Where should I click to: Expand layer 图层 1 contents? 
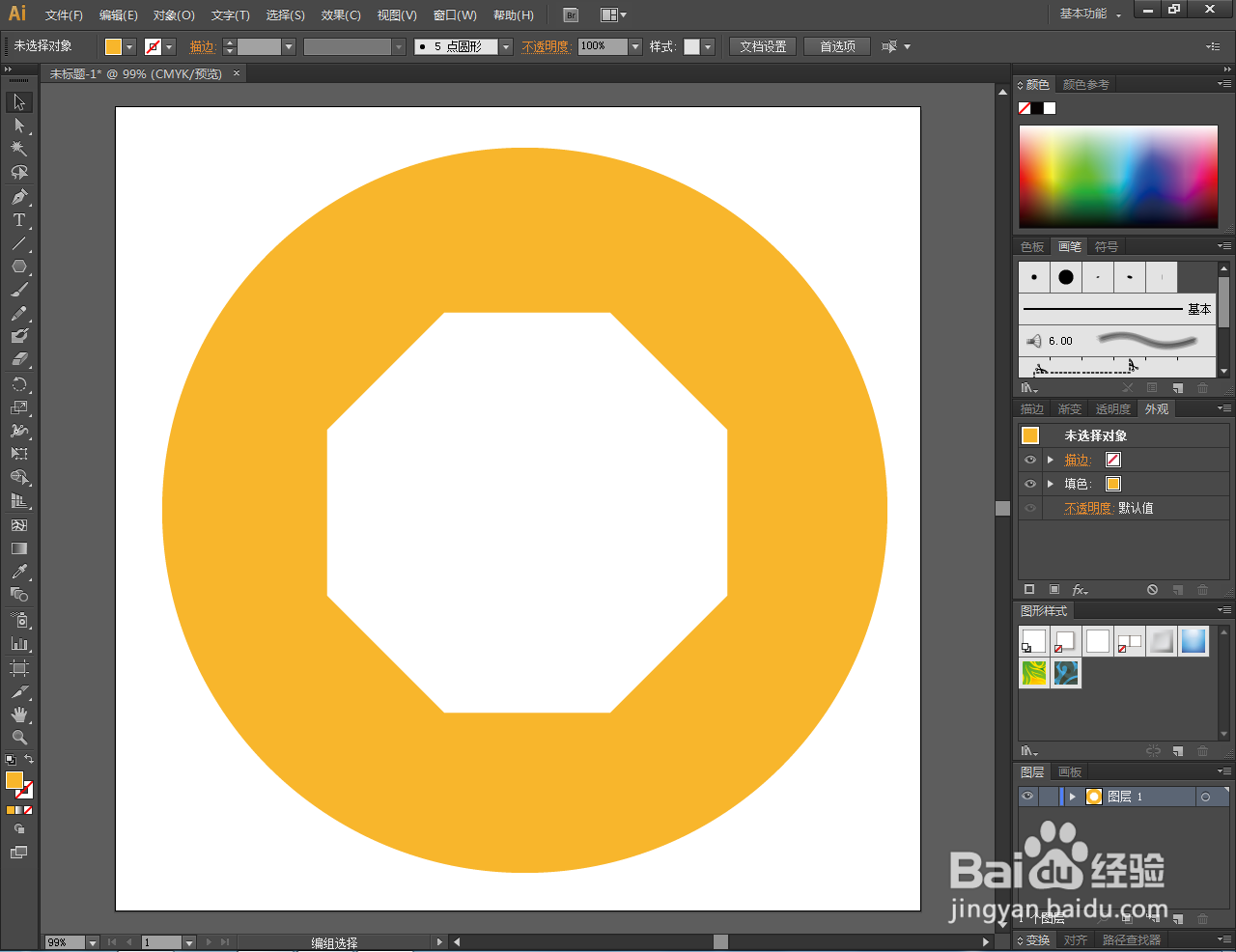point(1072,797)
